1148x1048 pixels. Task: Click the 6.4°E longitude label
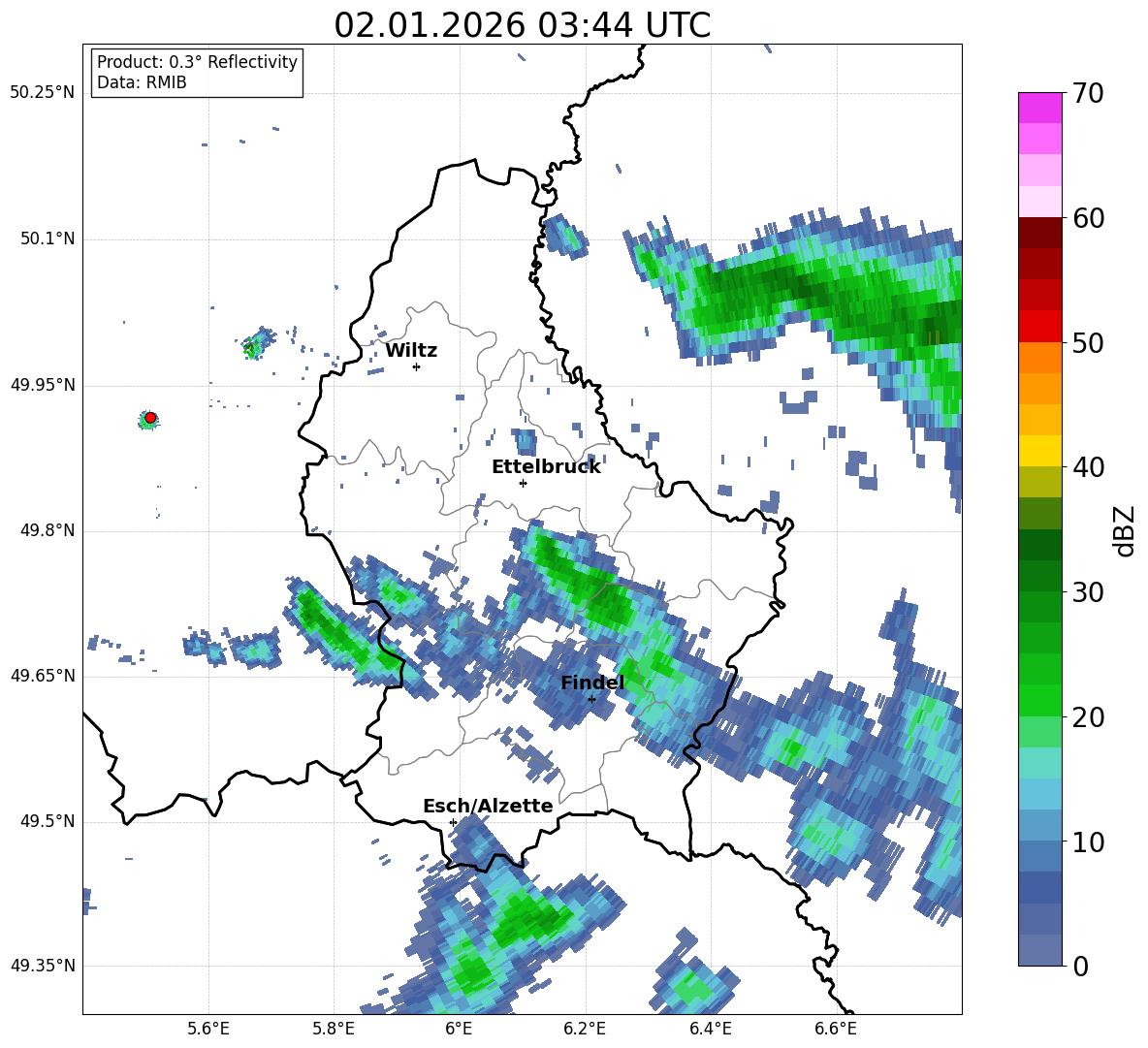pyautogui.click(x=710, y=1029)
